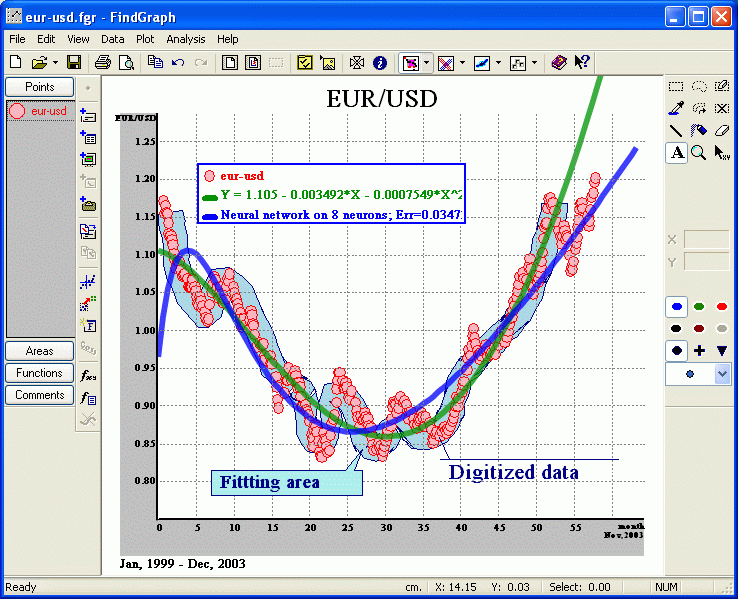
Task: Open the blue info icon
Action: click(x=380, y=63)
